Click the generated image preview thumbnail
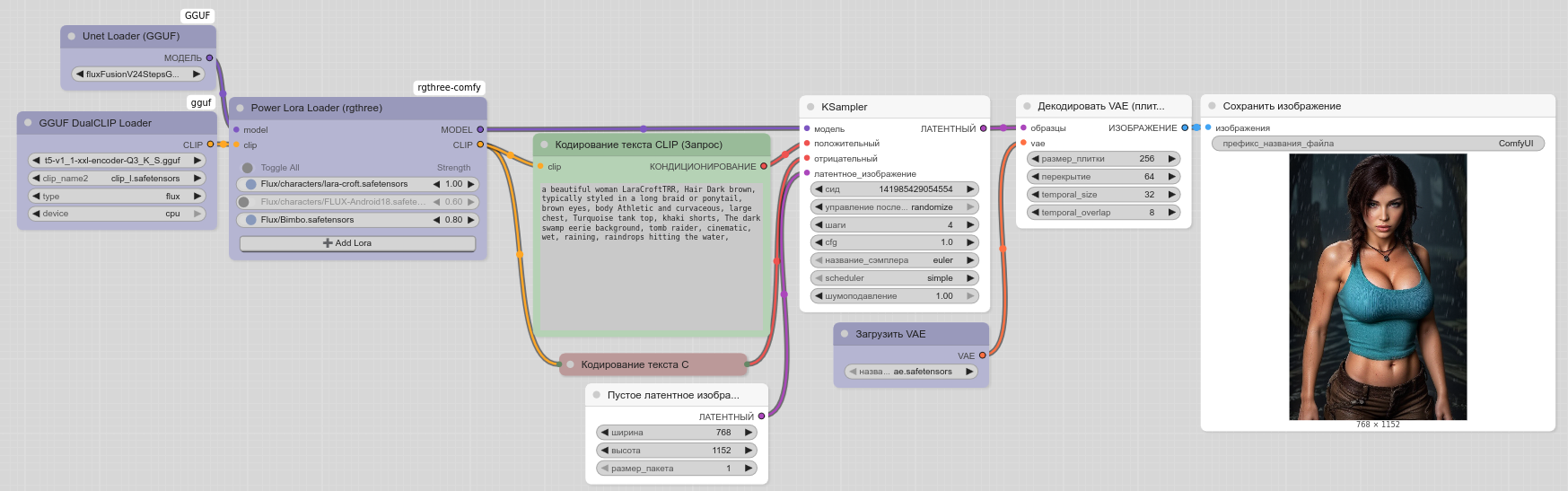 pyautogui.click(x=1378, y=287)
